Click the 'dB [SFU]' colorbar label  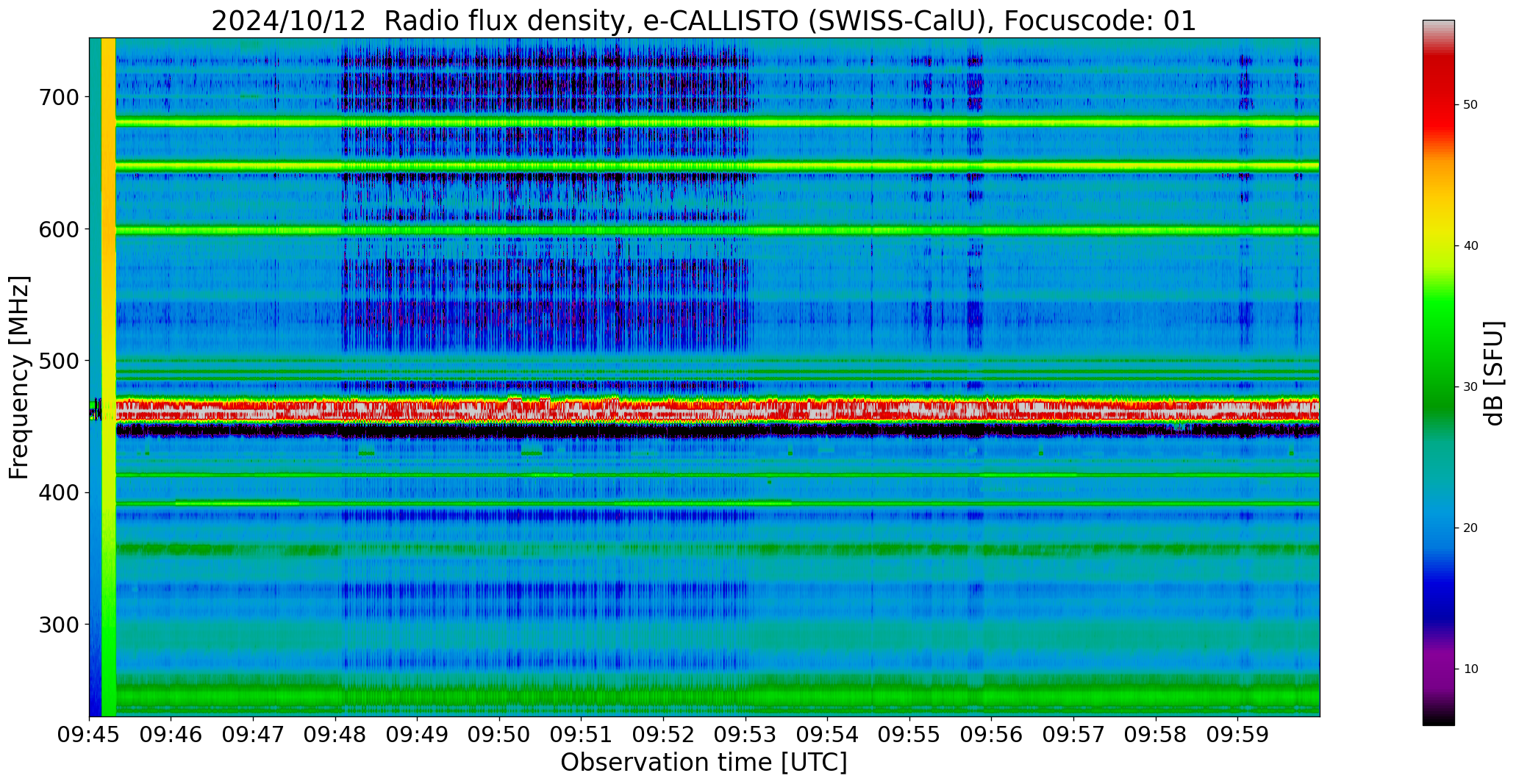click(1494, 373)
